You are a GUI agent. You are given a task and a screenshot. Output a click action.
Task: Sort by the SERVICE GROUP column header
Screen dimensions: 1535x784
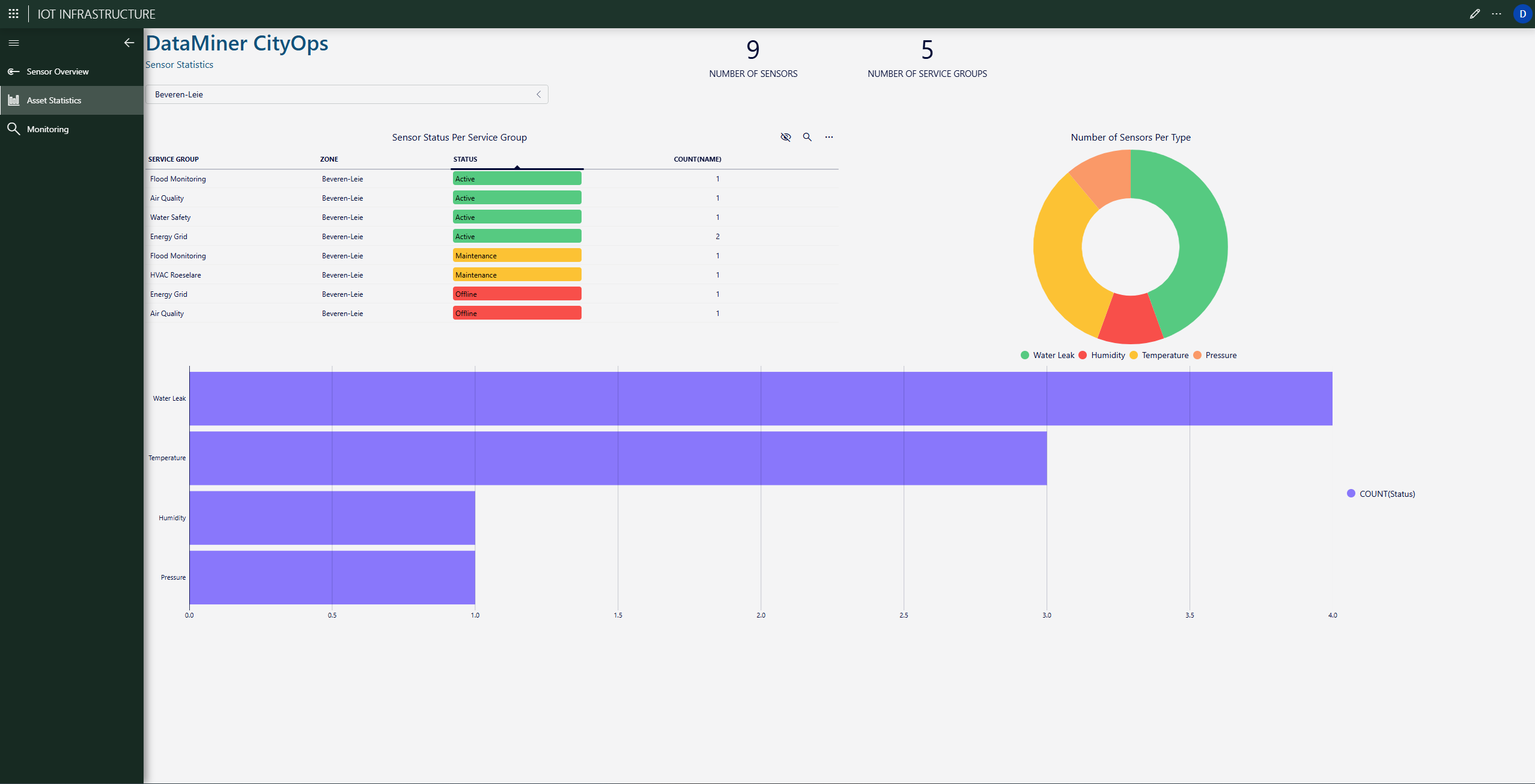(x=173, y=159)
